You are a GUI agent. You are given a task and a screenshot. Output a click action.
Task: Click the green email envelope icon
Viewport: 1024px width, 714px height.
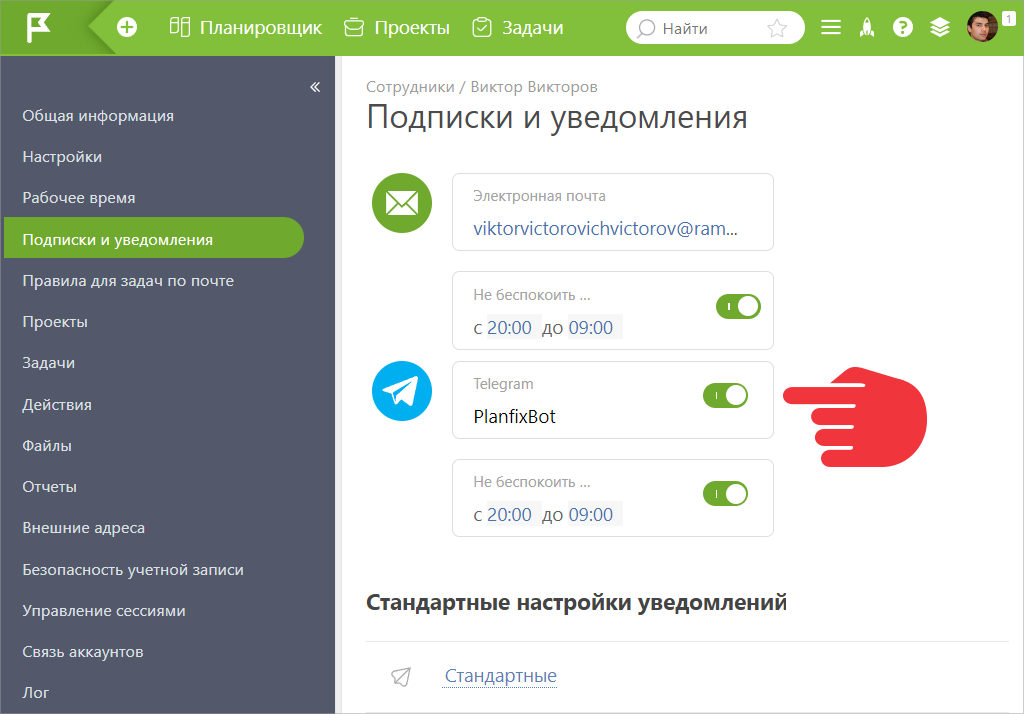402,203
